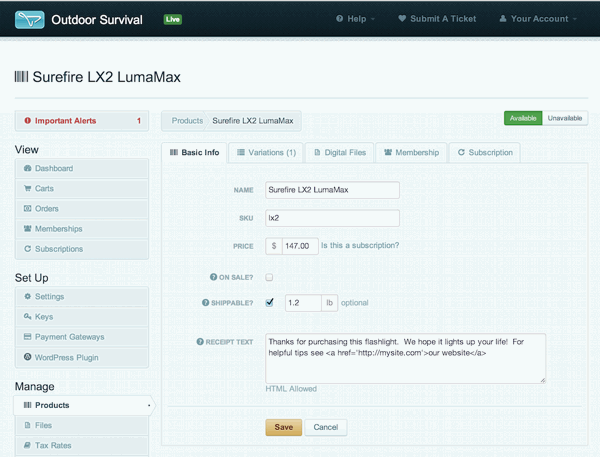The image size is (600, 457).
Task: Open the Keys setup page
Action: pyautogui.click(x=82, y=317)
